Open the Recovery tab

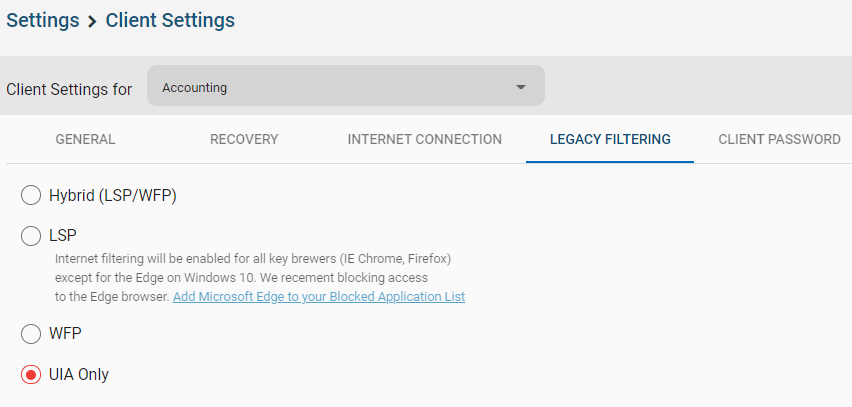(x=244, y=140)
